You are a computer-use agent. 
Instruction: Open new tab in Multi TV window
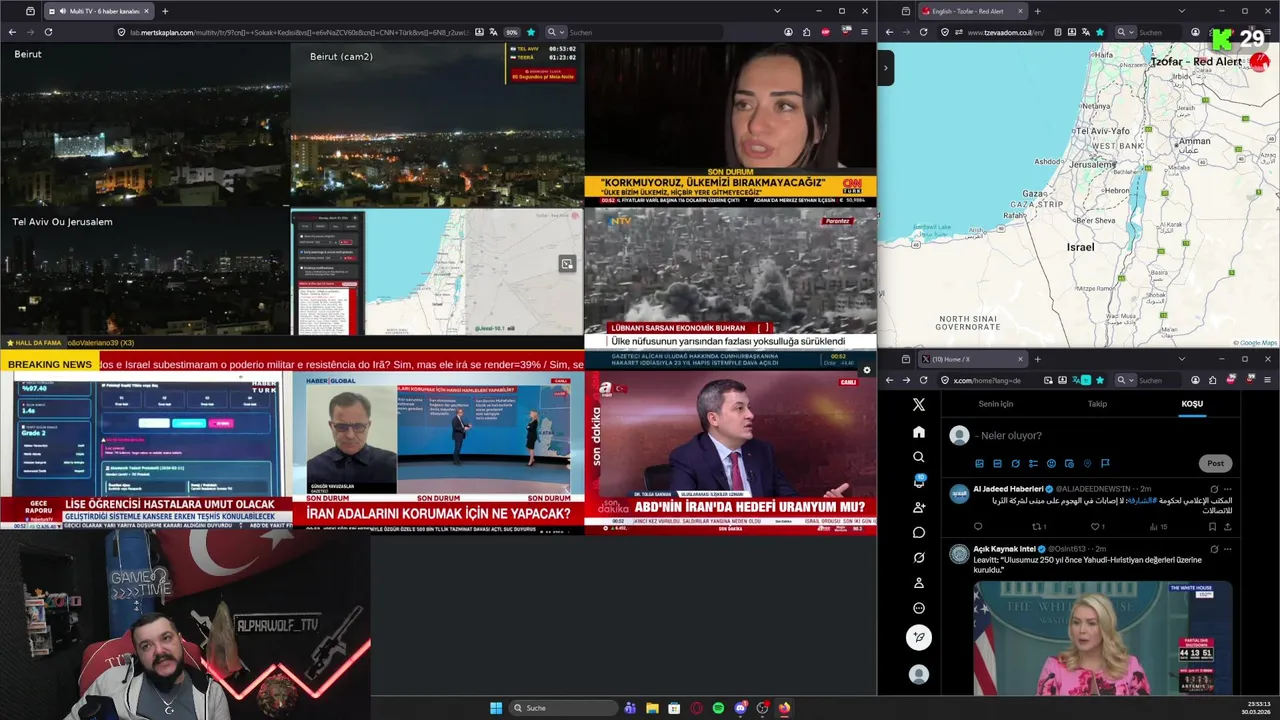coord(165,11)
